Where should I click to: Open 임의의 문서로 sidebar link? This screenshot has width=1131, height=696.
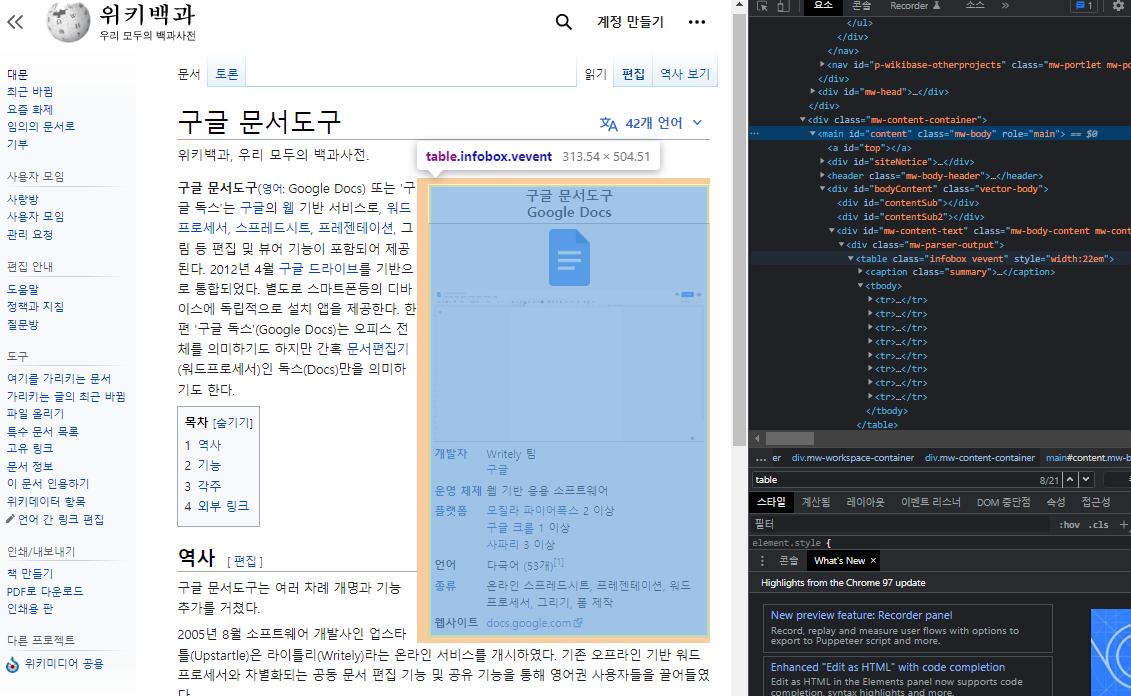pos(40,126)
